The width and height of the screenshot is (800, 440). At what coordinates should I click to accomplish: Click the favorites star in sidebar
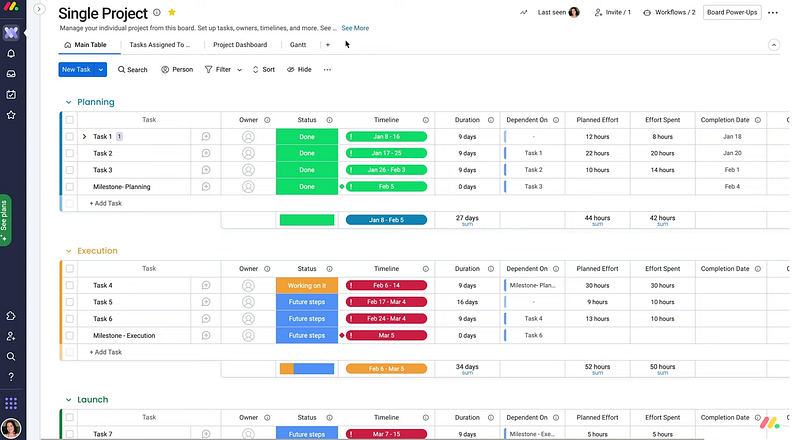(11, 115)
